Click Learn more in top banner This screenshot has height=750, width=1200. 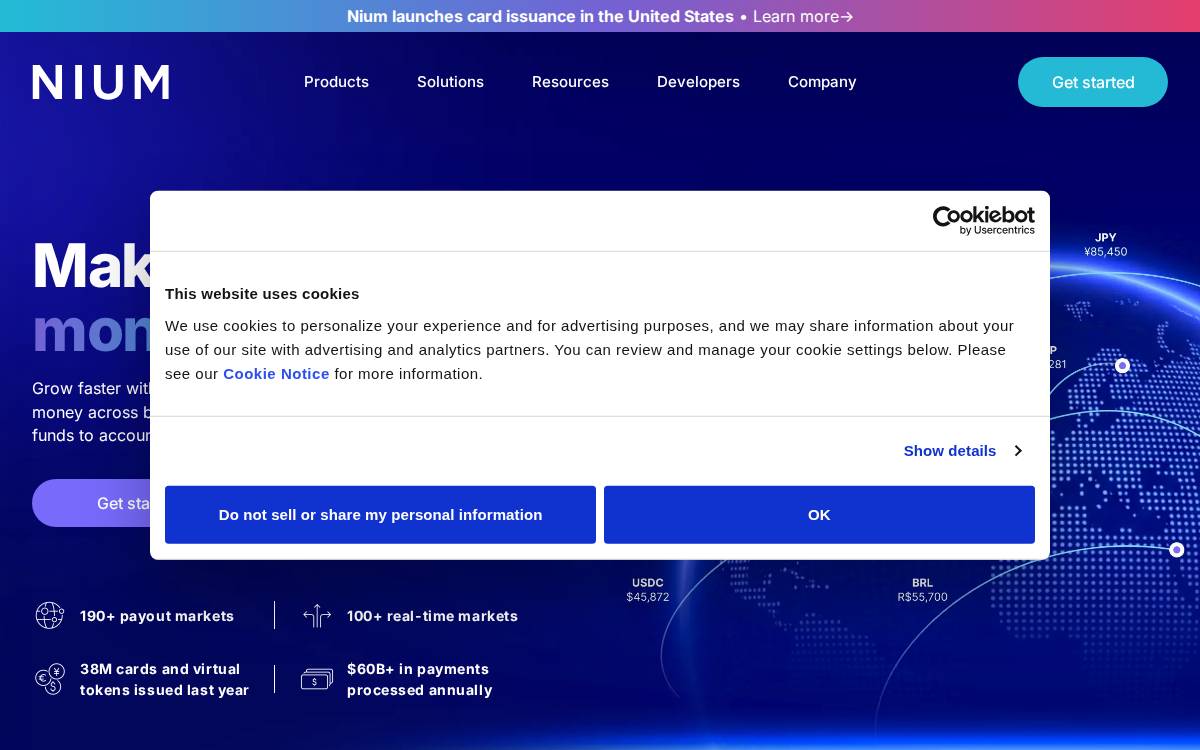click(795, 16)
